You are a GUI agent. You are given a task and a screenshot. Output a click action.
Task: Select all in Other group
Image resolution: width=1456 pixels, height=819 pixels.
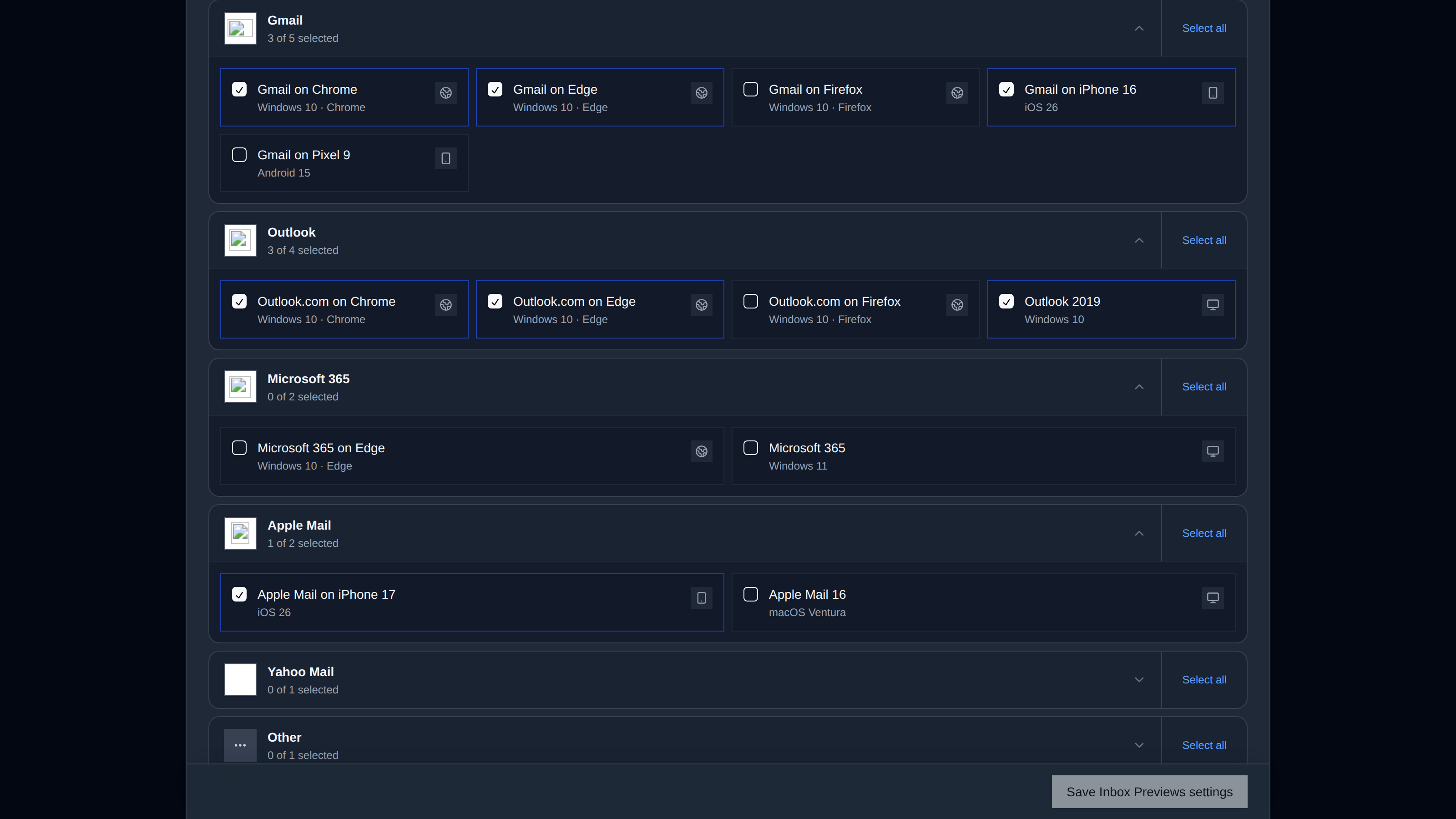coord(1204,745)
